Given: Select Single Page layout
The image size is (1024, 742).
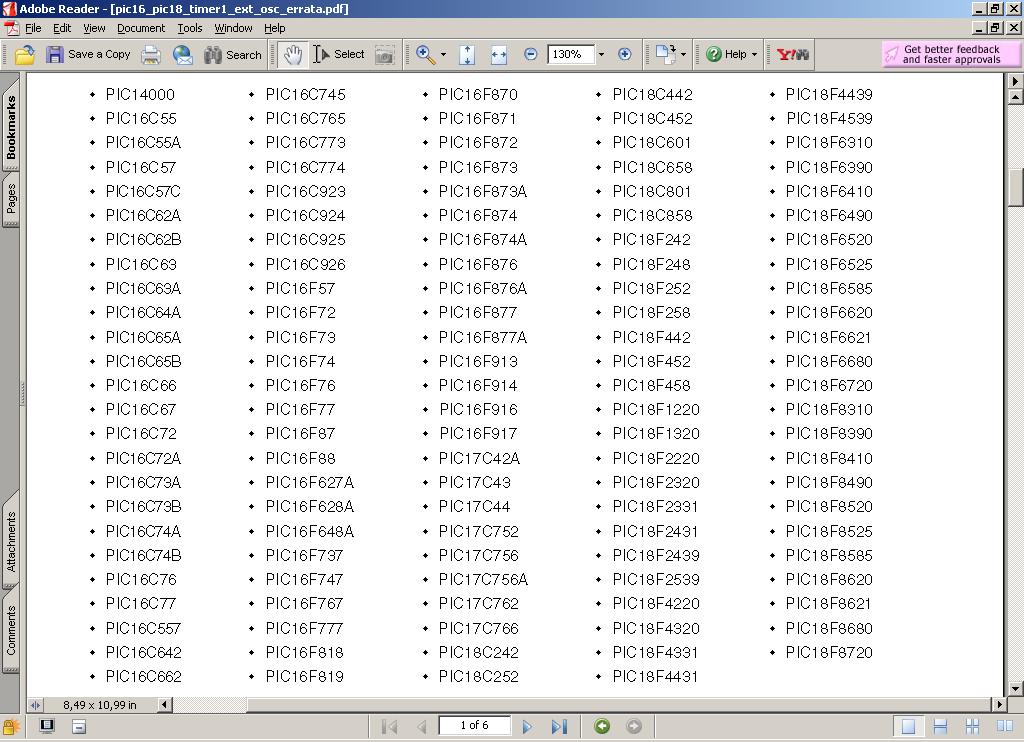Looking at the screenshot, I should click(908, 726).
